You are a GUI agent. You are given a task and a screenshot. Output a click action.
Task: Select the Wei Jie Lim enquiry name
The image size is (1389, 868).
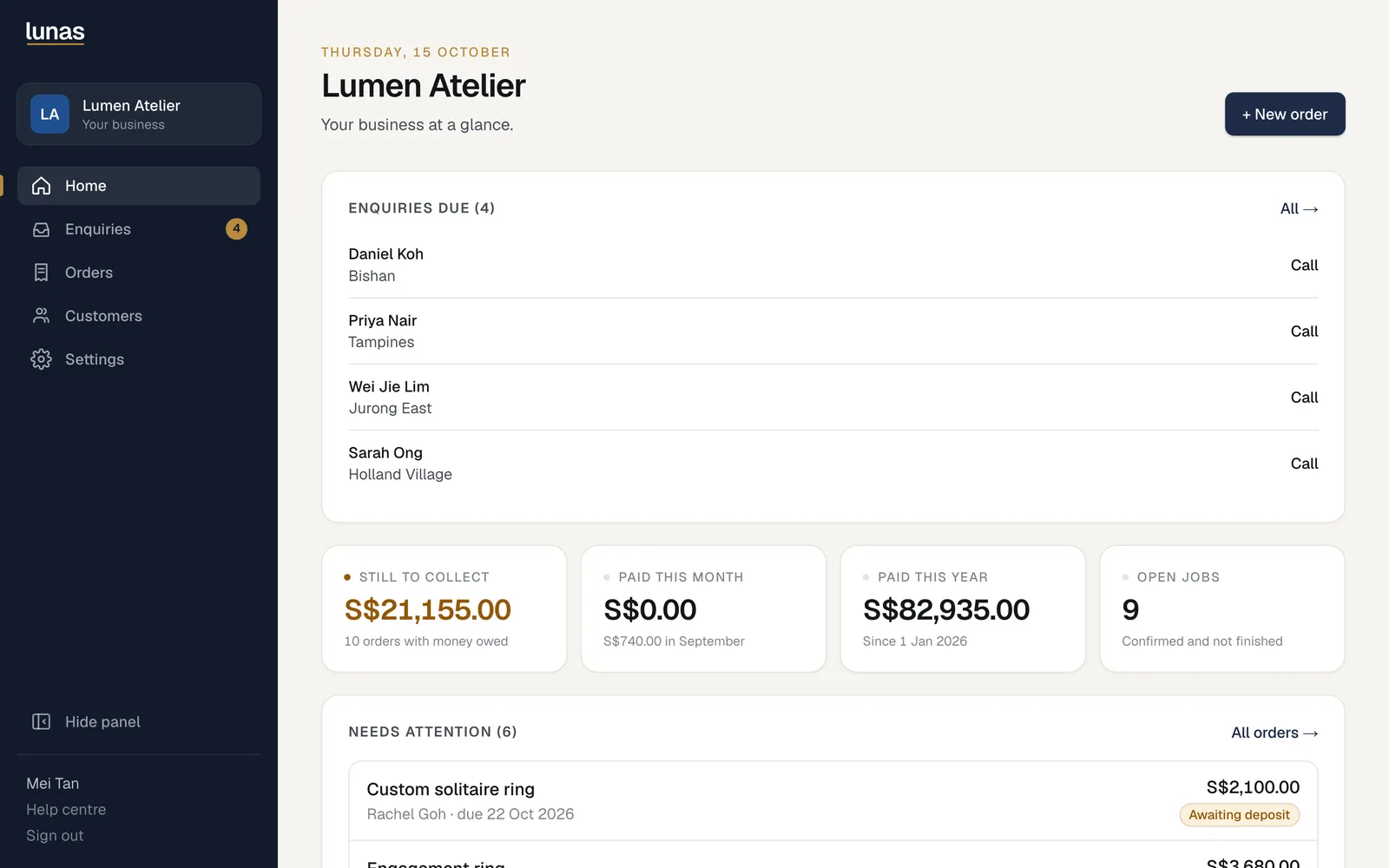click(389, 386)
